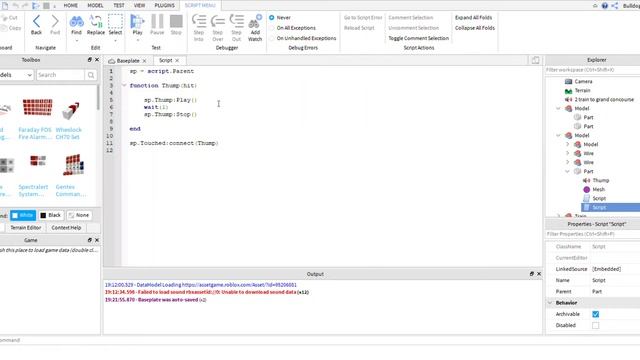Undock the Toolbox panel
This screenshot has height=360, width=640.
[89, 60]
